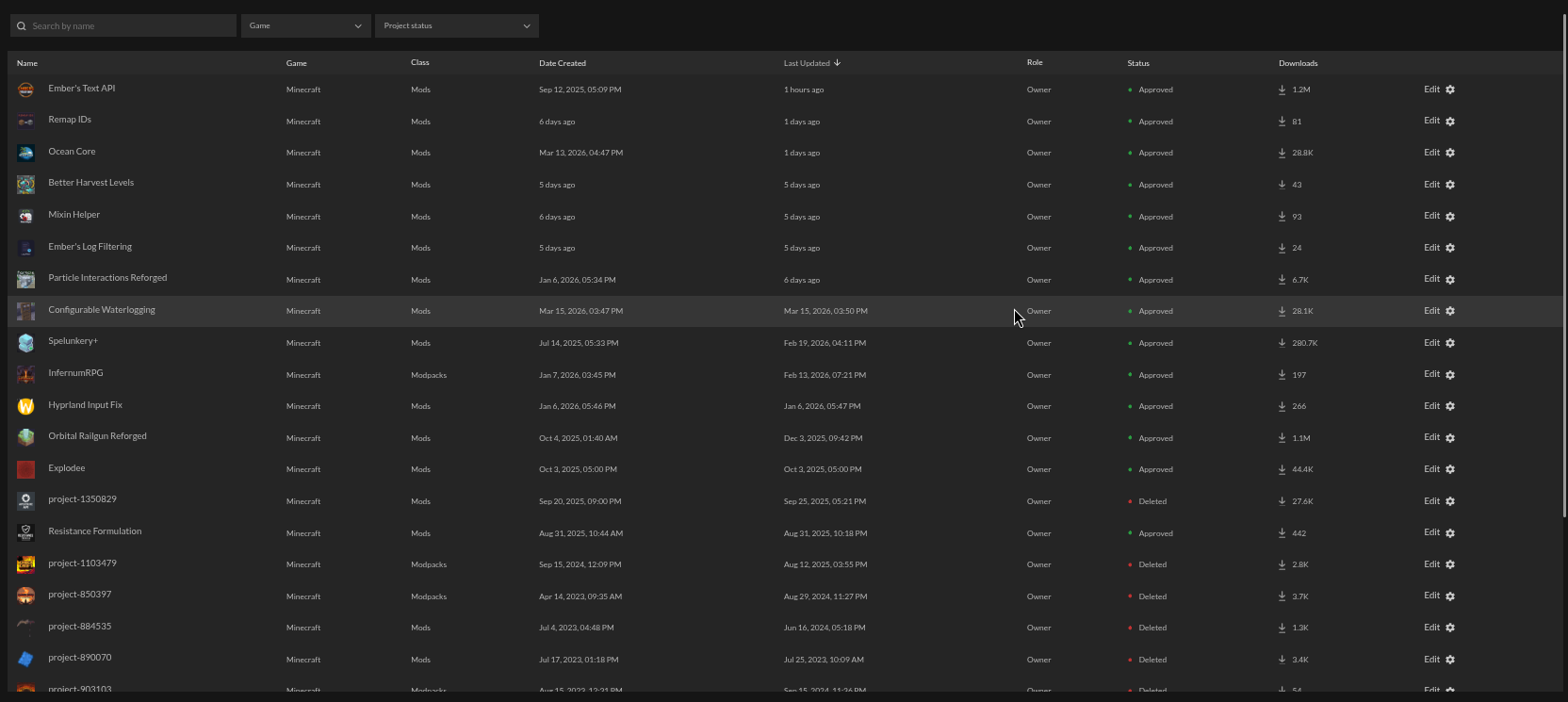Click download icon in Spelunkery+ row
Viewport: 1568px width, 702px height.
1282,343
